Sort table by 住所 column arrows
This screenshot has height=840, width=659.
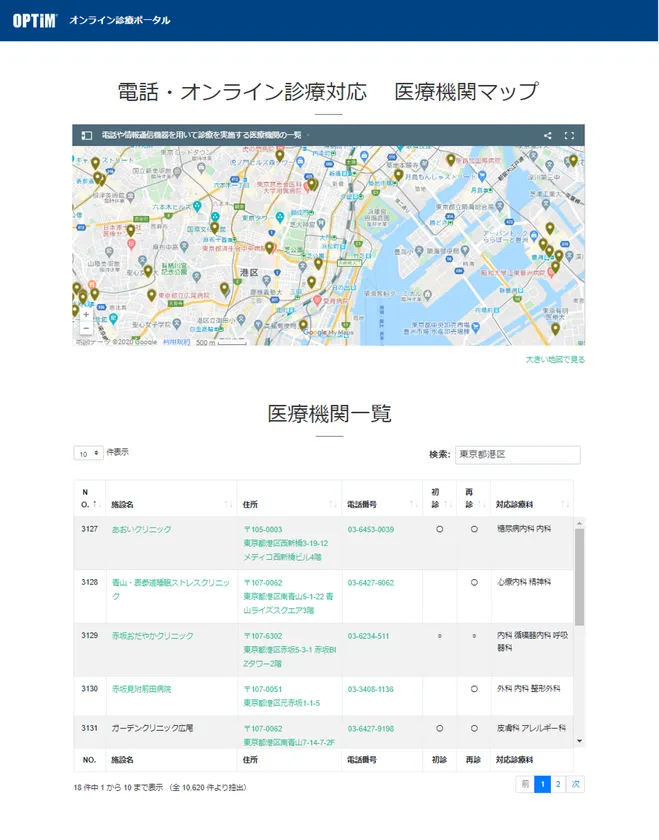point(333,504)
